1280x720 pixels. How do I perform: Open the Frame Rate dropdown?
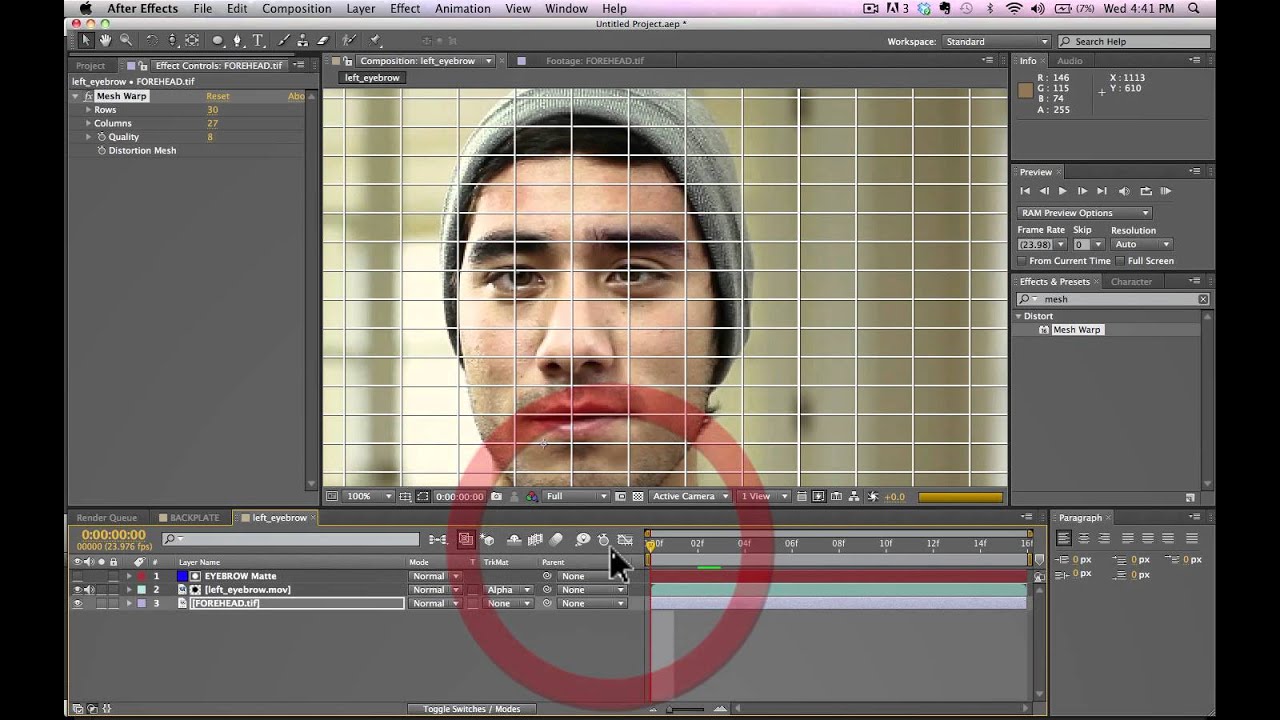[1043, 244]
